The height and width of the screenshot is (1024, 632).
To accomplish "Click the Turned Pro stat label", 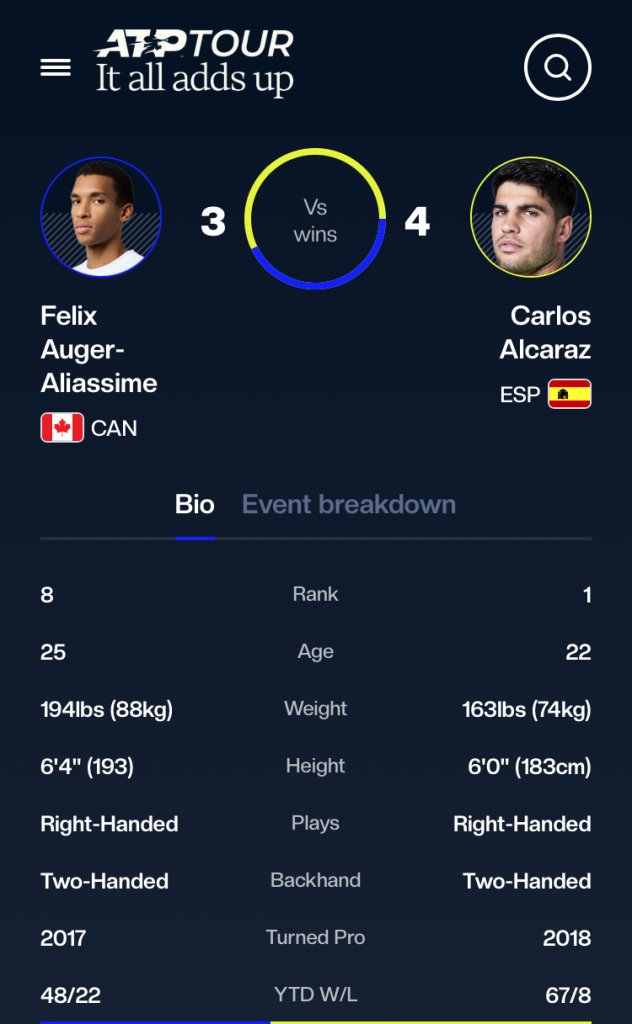I will point(315,937).
